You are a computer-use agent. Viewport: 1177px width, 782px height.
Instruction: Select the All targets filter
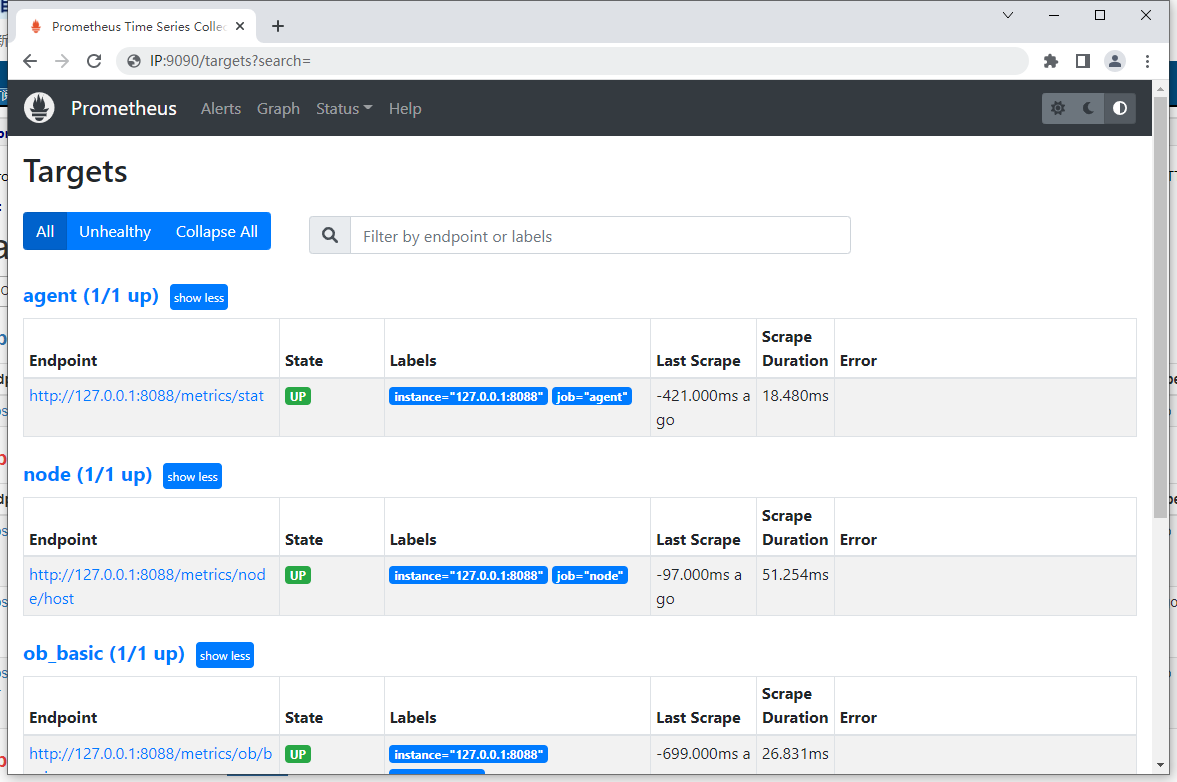(x=45, y=231)
